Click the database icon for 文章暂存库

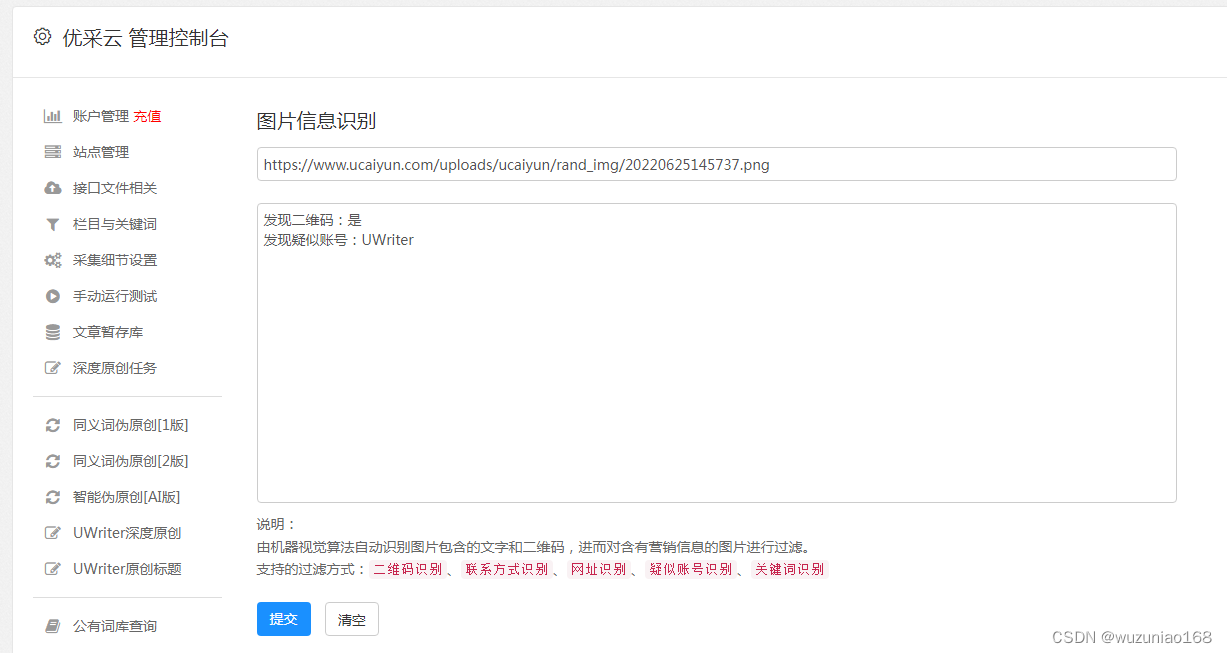53,331
